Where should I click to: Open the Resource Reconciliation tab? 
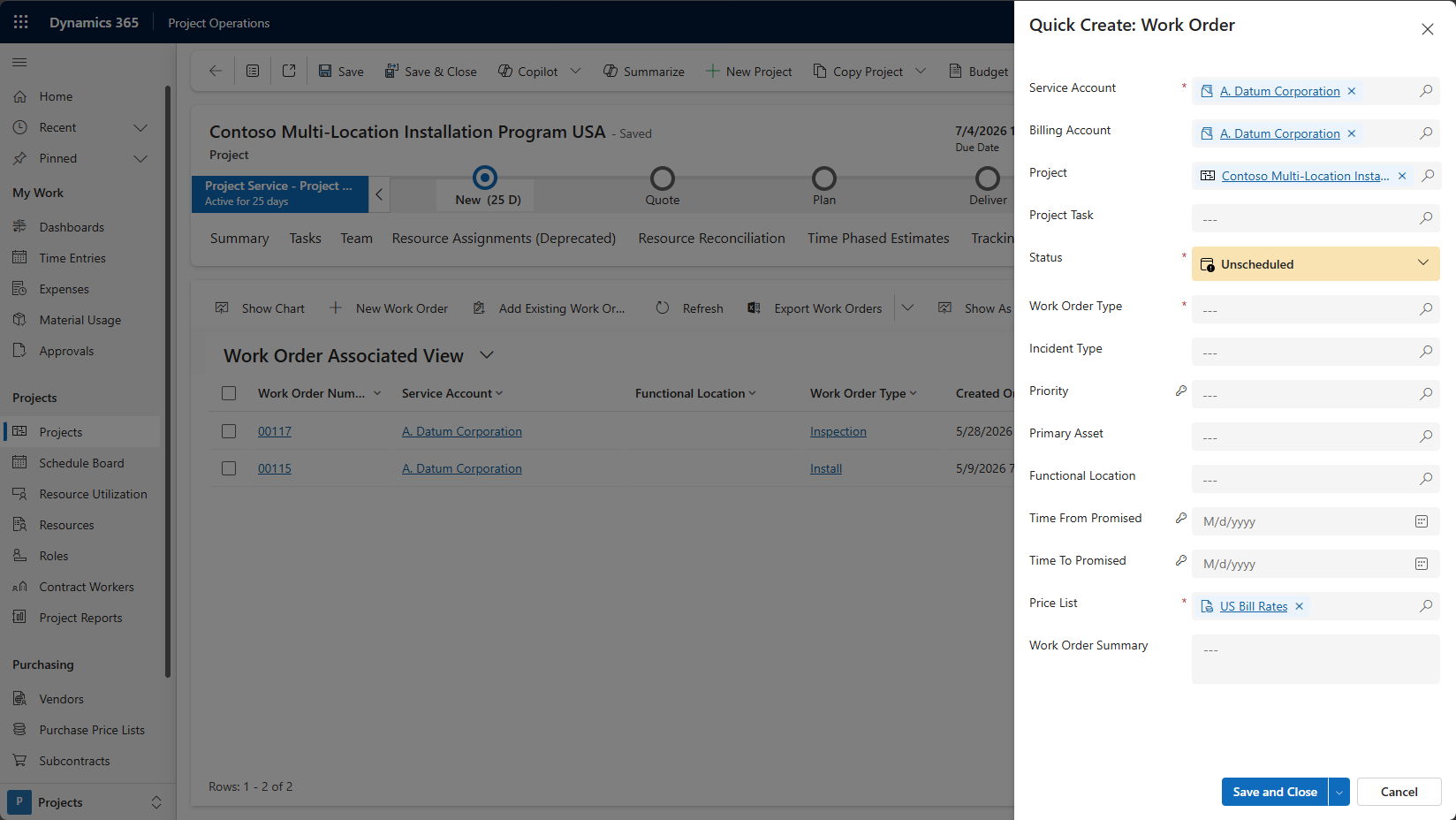tap(712, 238)
